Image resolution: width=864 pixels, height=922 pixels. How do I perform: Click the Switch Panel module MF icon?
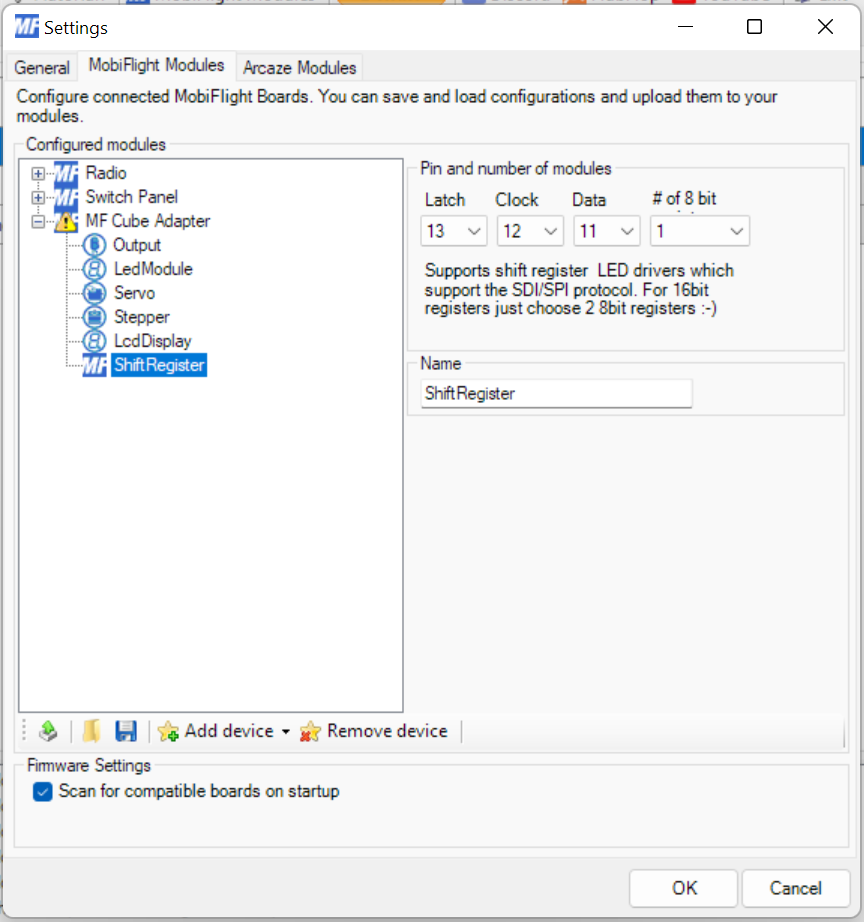click(66, 197)
